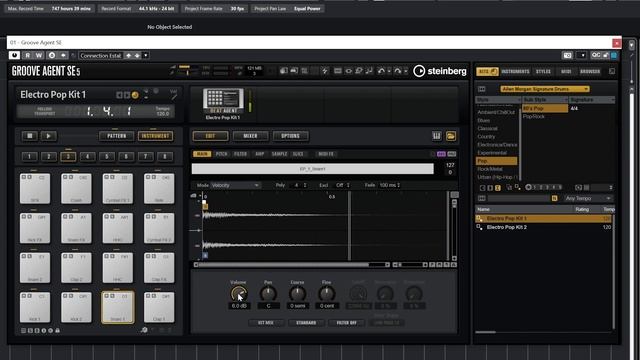This screenshot has width=640, height=360.
Task: Click the Volume knob
Action: click(x=238, y=293)
